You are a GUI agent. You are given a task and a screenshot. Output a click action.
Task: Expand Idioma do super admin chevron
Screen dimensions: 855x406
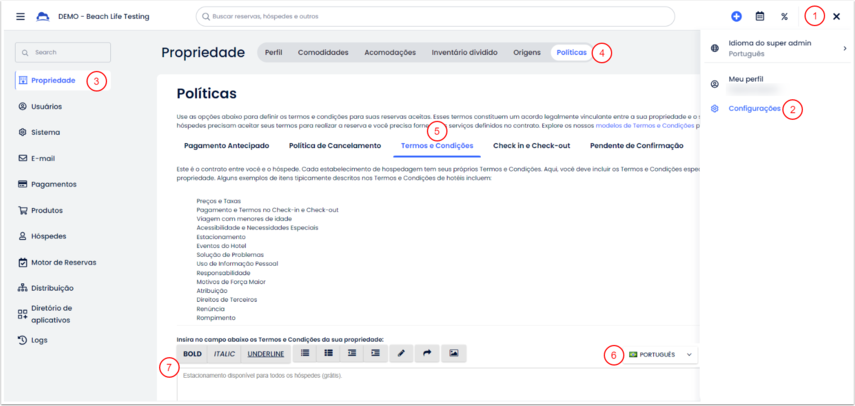(x=844, y=49)
